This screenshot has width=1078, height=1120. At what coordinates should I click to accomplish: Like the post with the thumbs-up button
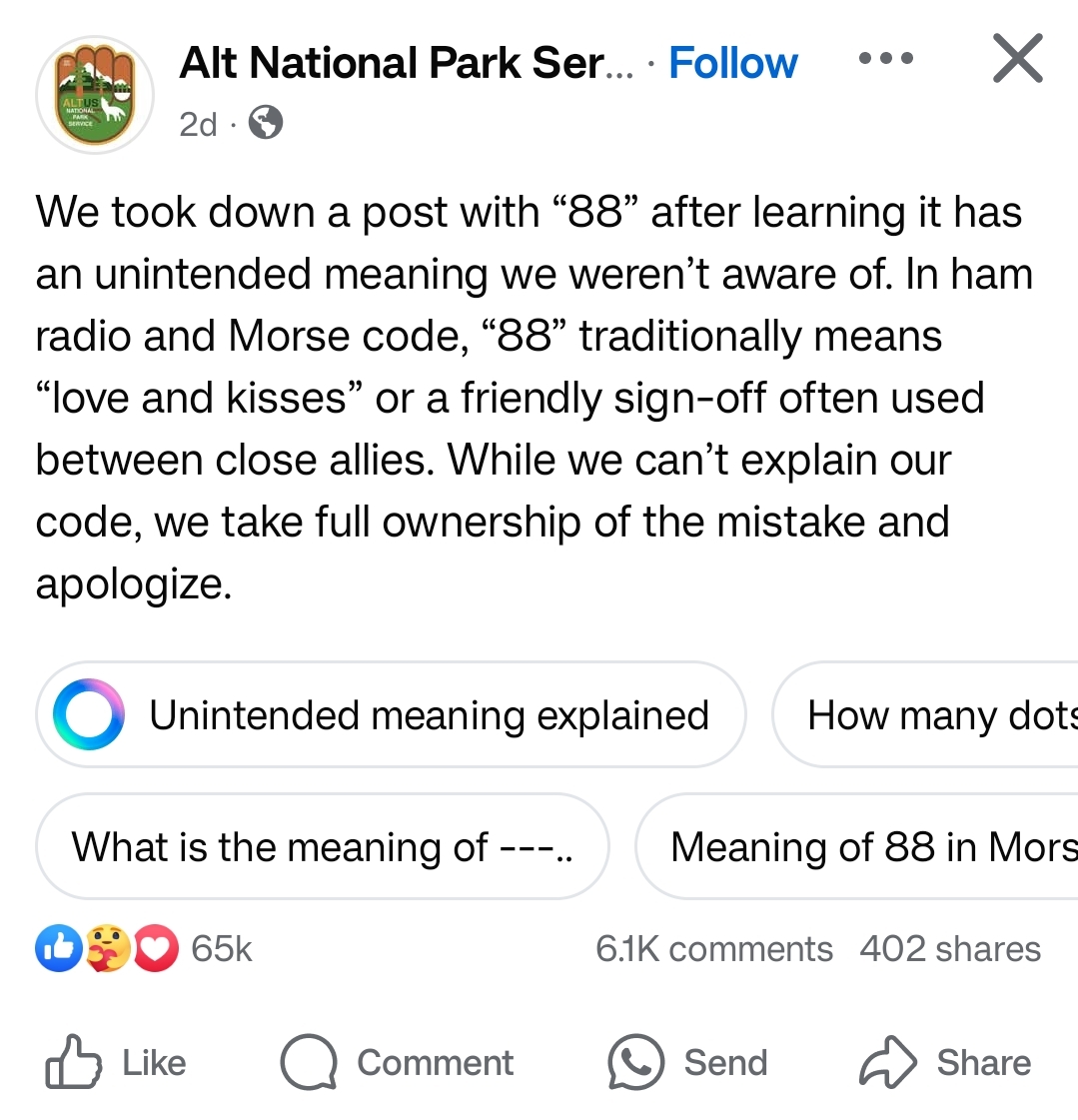coord(116,1062)
